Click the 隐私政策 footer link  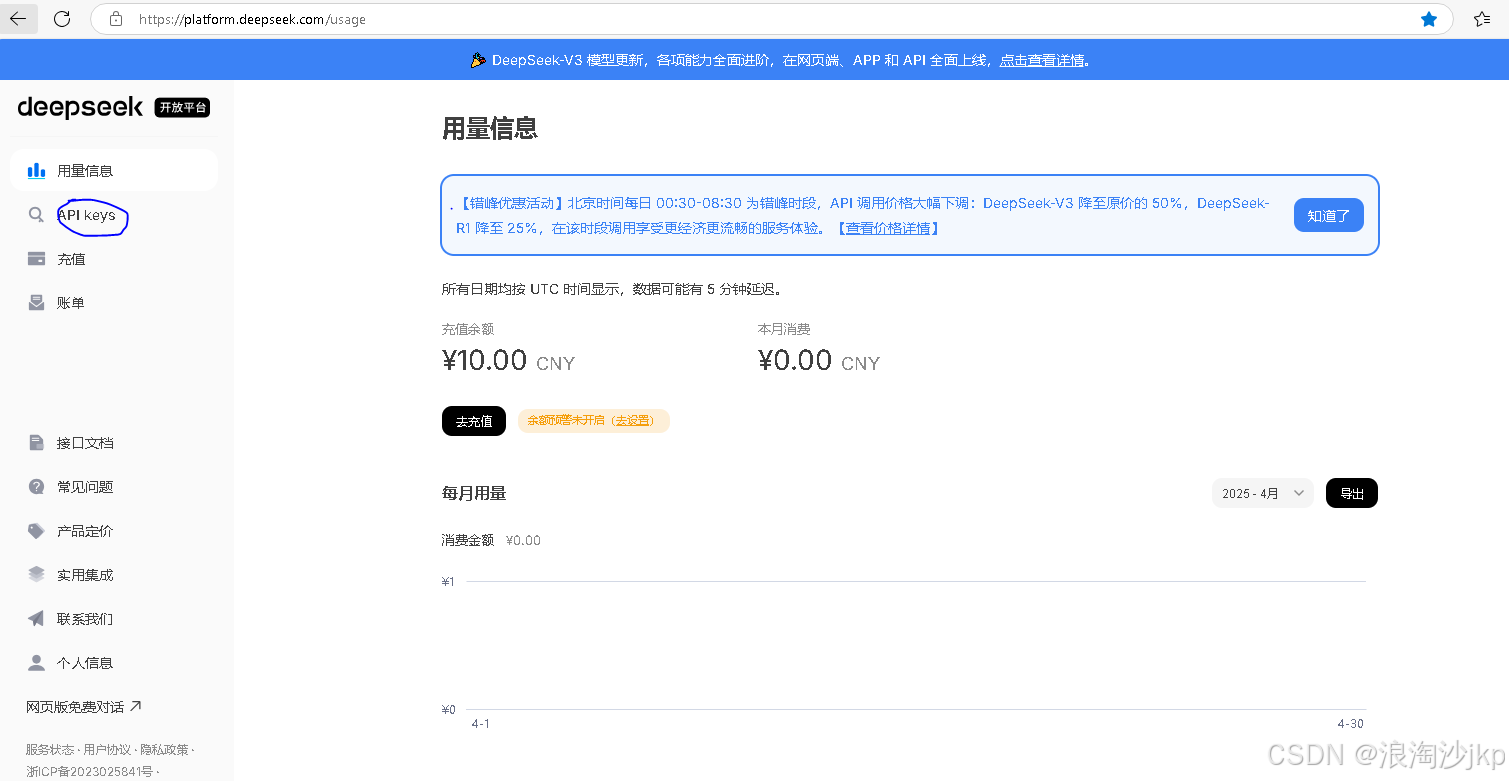[164, 749]
